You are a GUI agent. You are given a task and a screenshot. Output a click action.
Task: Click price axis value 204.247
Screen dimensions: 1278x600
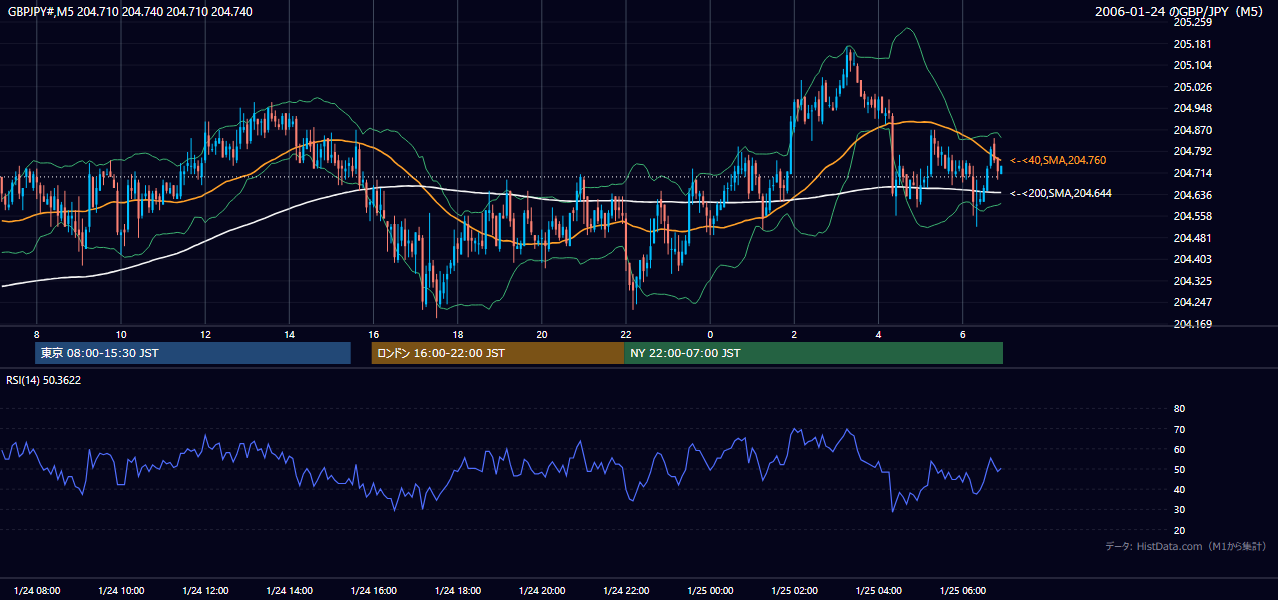(1192, 302)
